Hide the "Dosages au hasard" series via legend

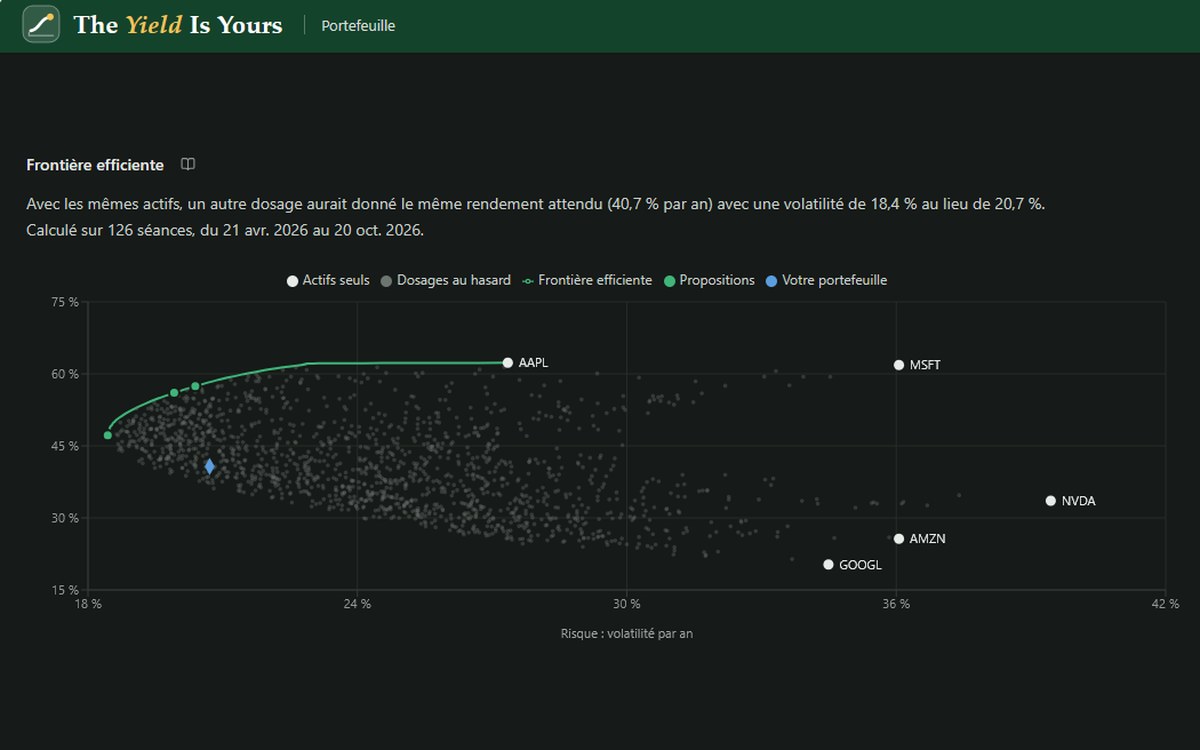click(446, 281)
